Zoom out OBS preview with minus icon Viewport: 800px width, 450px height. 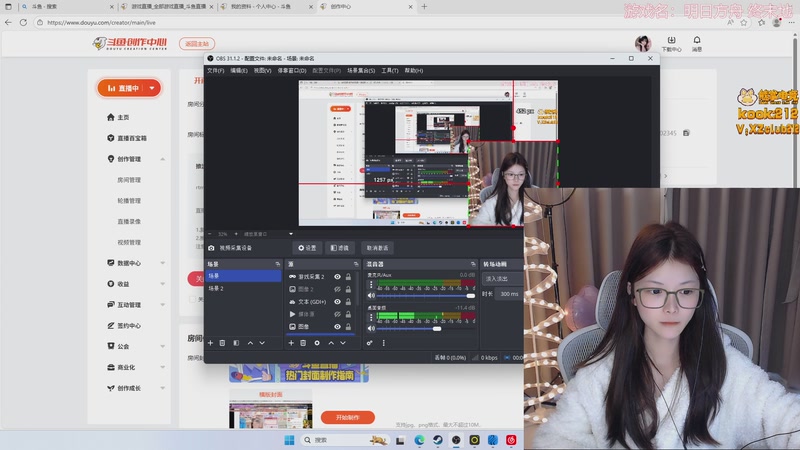point(210,234)
